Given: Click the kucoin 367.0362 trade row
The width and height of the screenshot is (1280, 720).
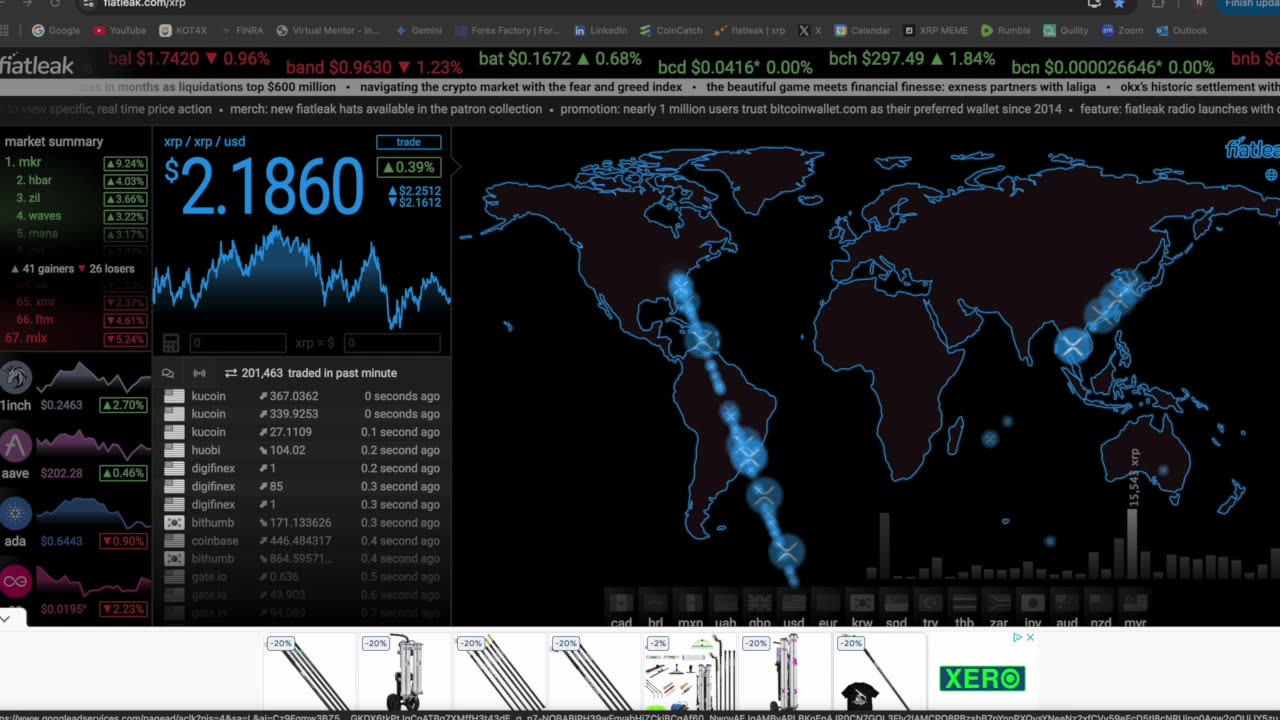Looking at the screenshot, I should pos(302,396).
